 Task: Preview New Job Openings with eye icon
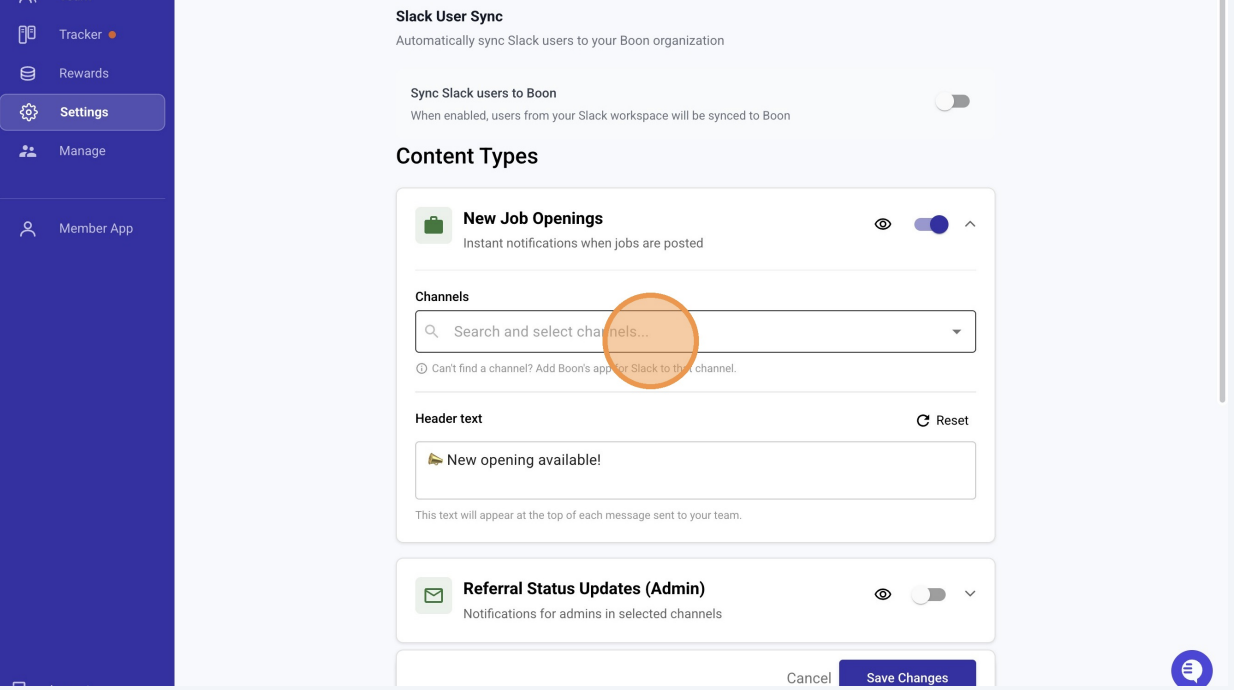pyautogui.click(x=883, y=224)
